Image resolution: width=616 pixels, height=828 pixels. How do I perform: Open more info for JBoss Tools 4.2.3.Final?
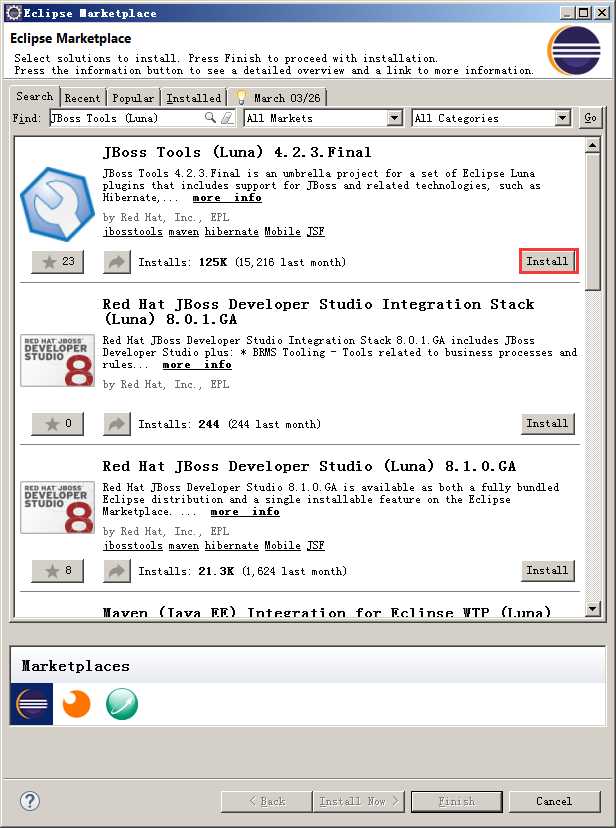point(227,197)
